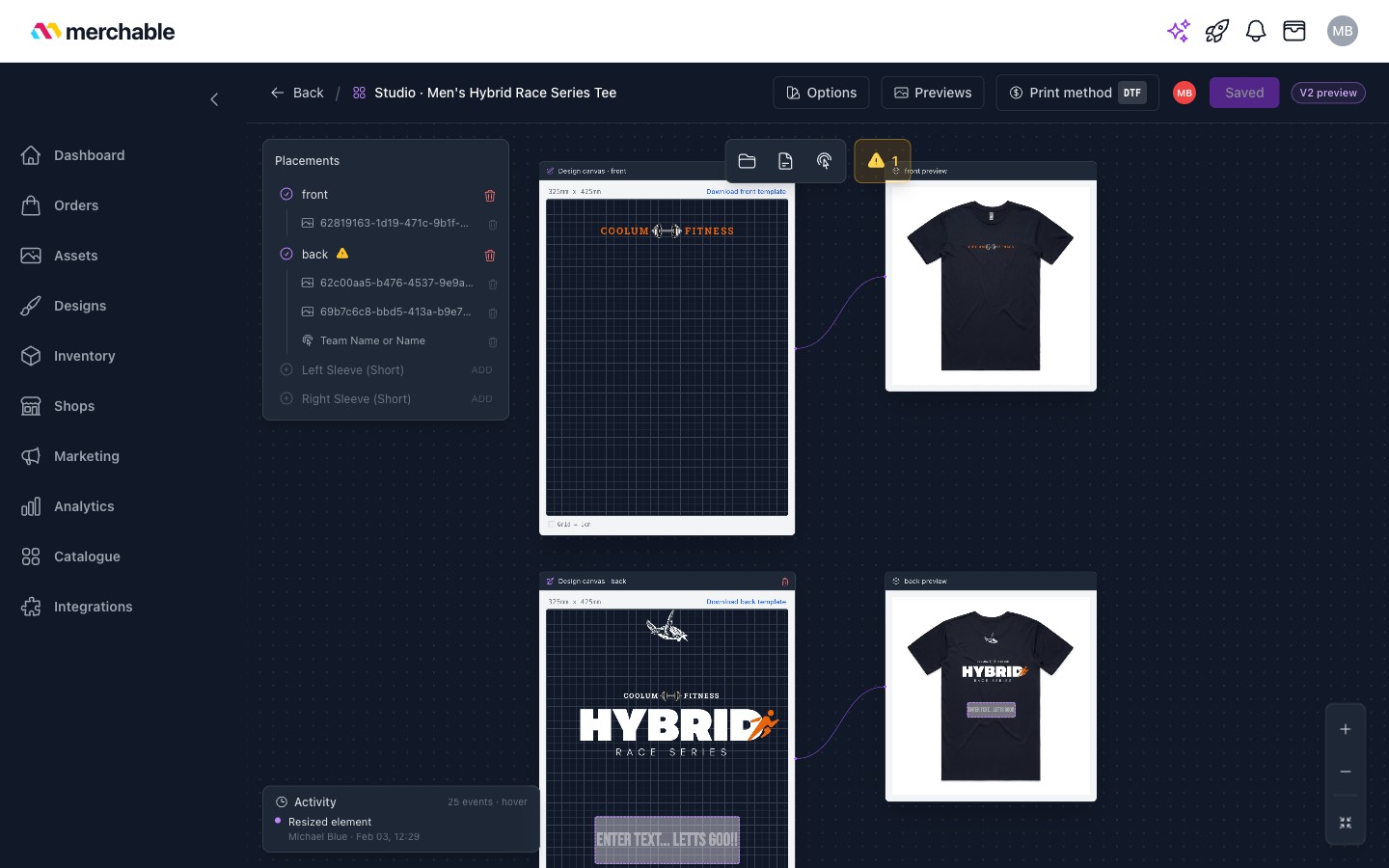Remove layer 62c00aa5-b476-4537 using its trash icon

pyautogui.click(x=493, y=284)
